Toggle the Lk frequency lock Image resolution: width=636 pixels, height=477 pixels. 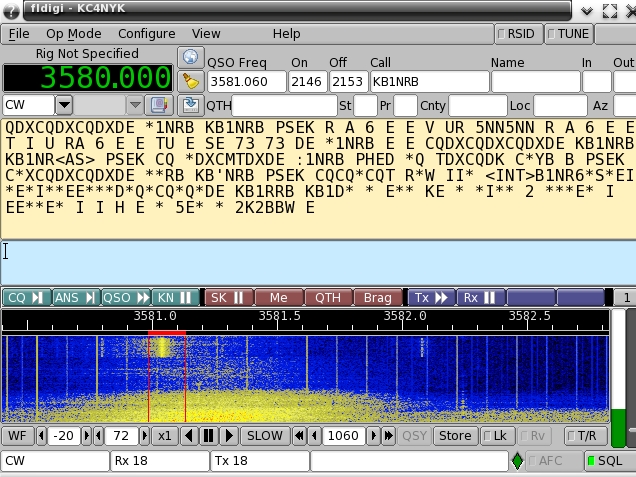pyautogui.click(x=496, y=436)
